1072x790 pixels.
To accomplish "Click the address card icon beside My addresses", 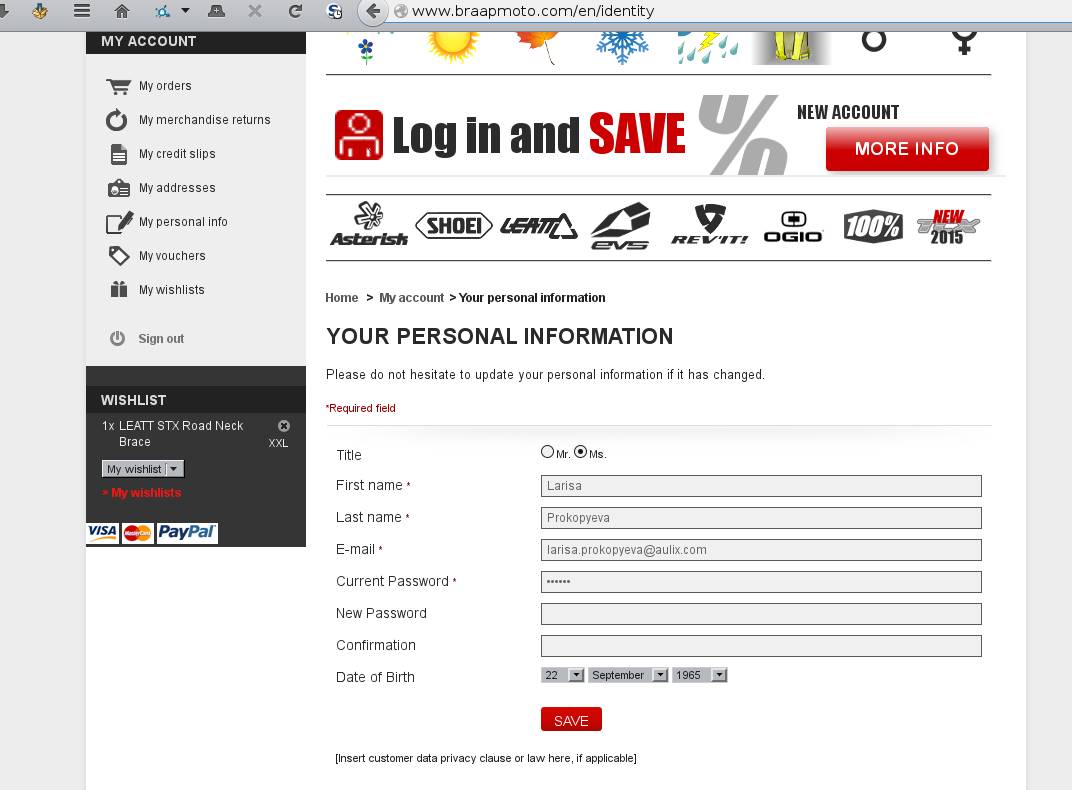I will (x=119, y=188).
